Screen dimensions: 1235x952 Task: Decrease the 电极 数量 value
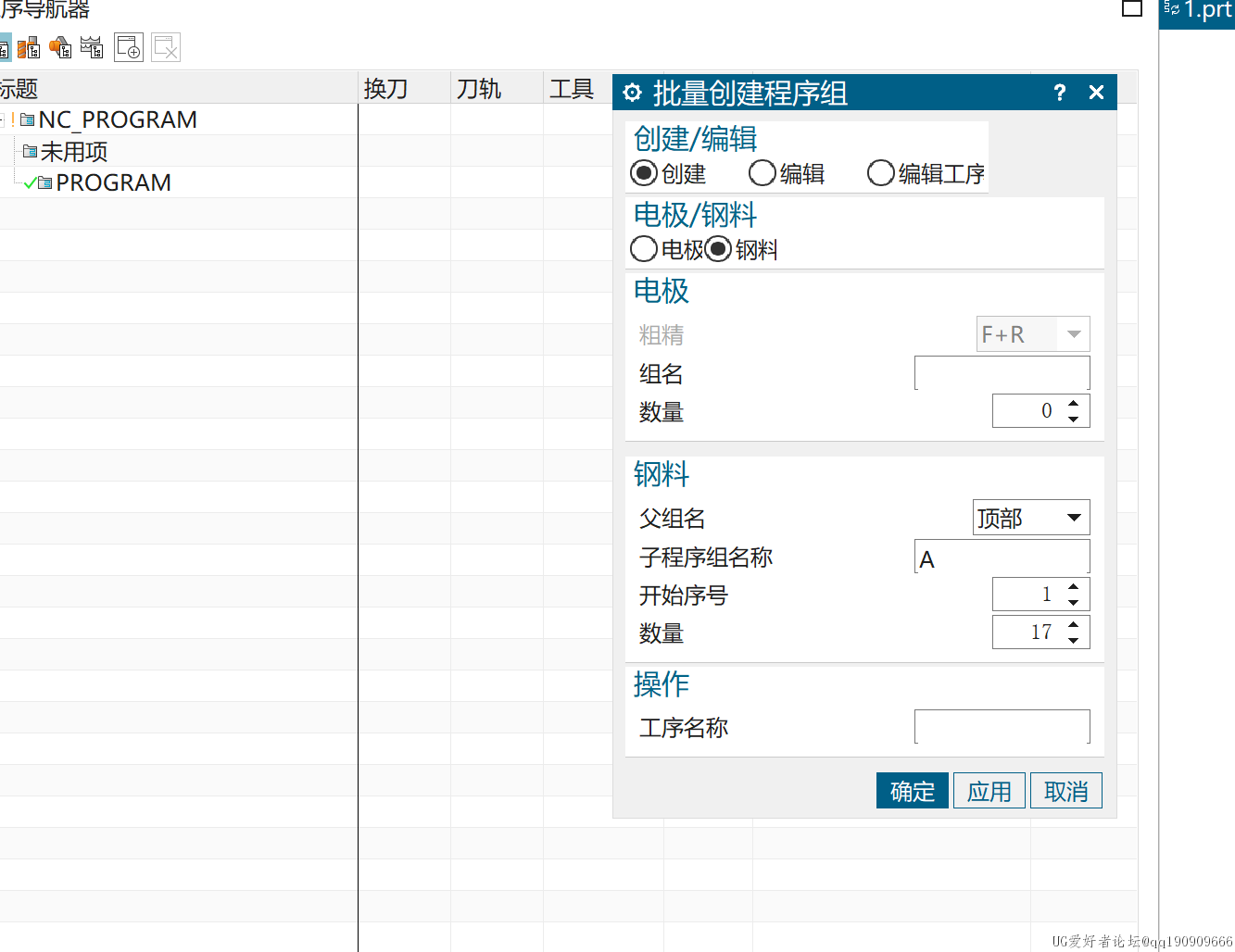coord(1074,420)
